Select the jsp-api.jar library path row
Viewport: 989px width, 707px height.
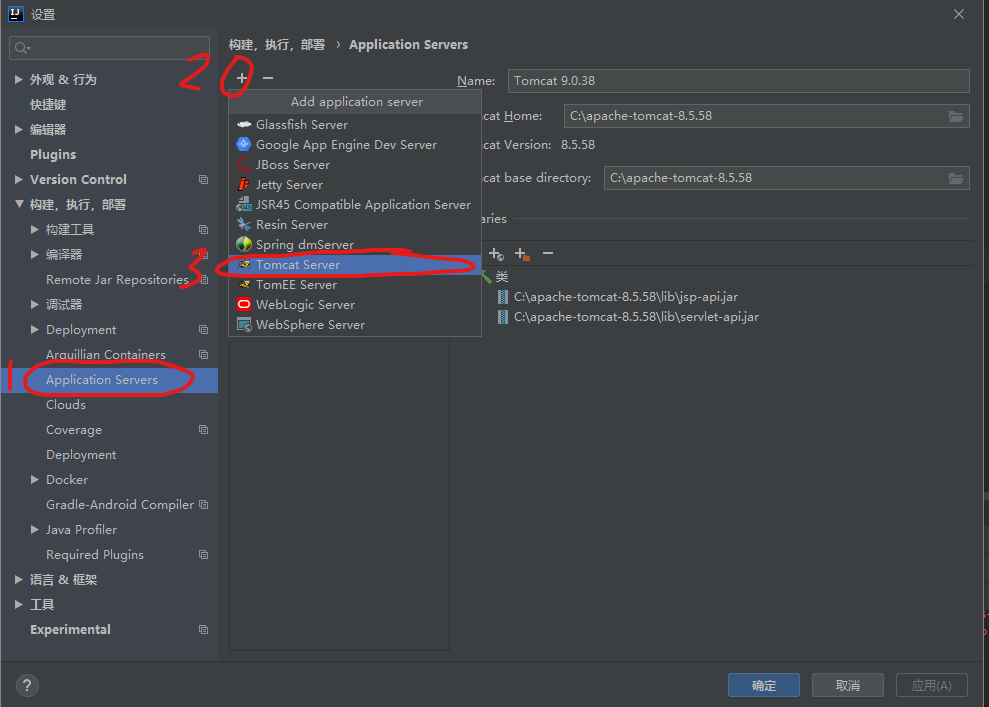pos(626,297)
